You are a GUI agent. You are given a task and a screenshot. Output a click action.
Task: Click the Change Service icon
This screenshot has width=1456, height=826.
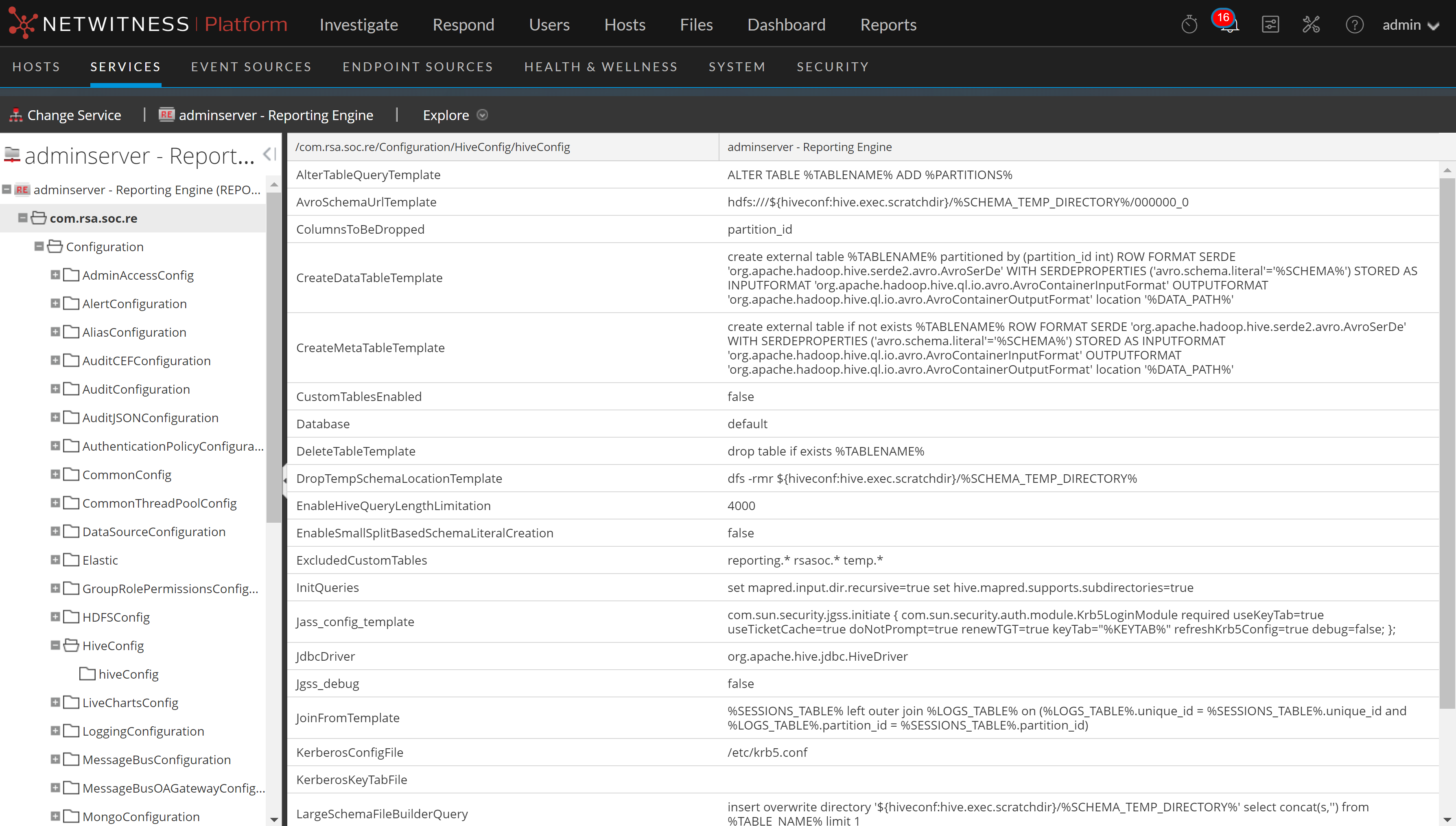point(16,115)
